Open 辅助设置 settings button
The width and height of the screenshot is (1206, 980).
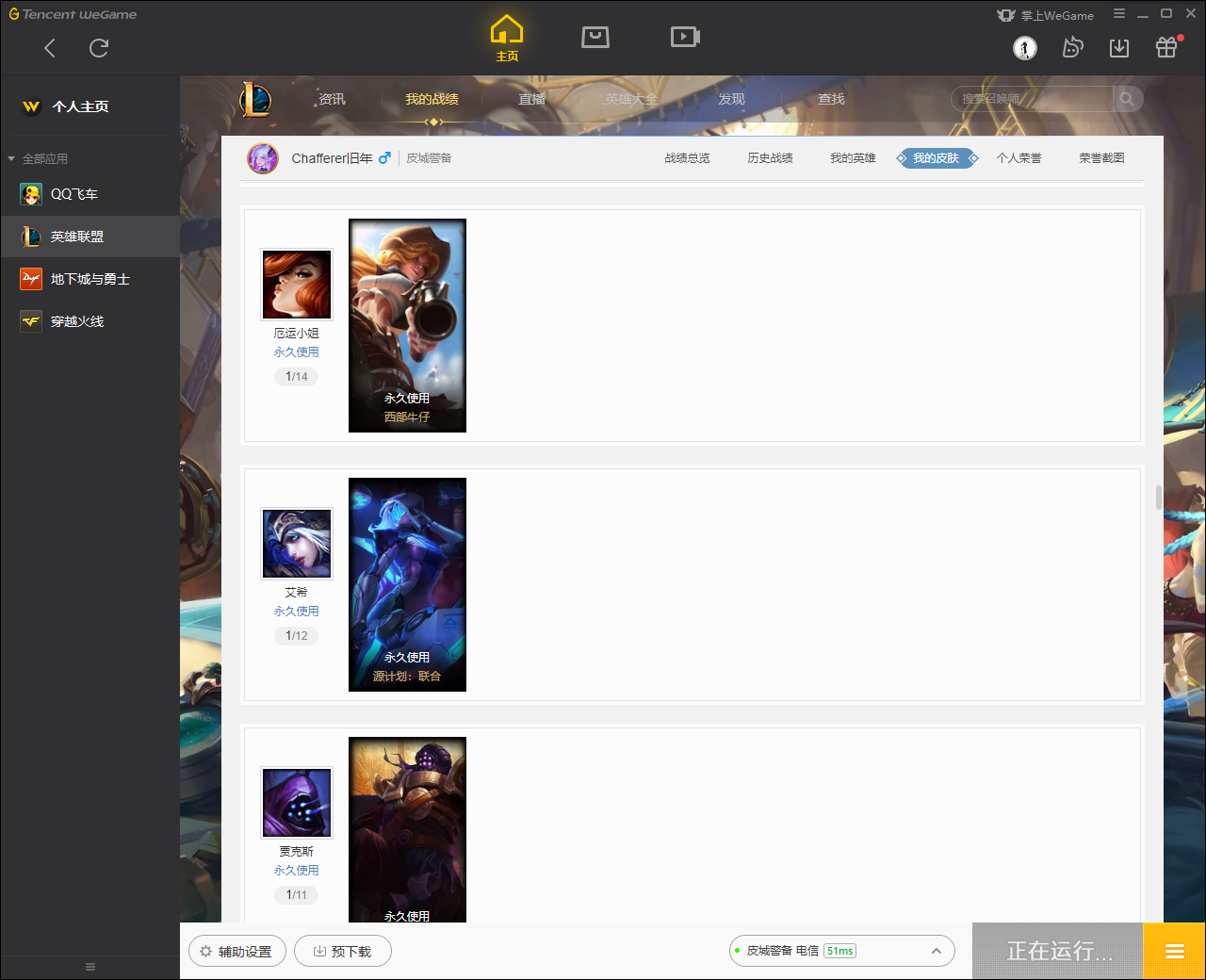coord(236,952)
